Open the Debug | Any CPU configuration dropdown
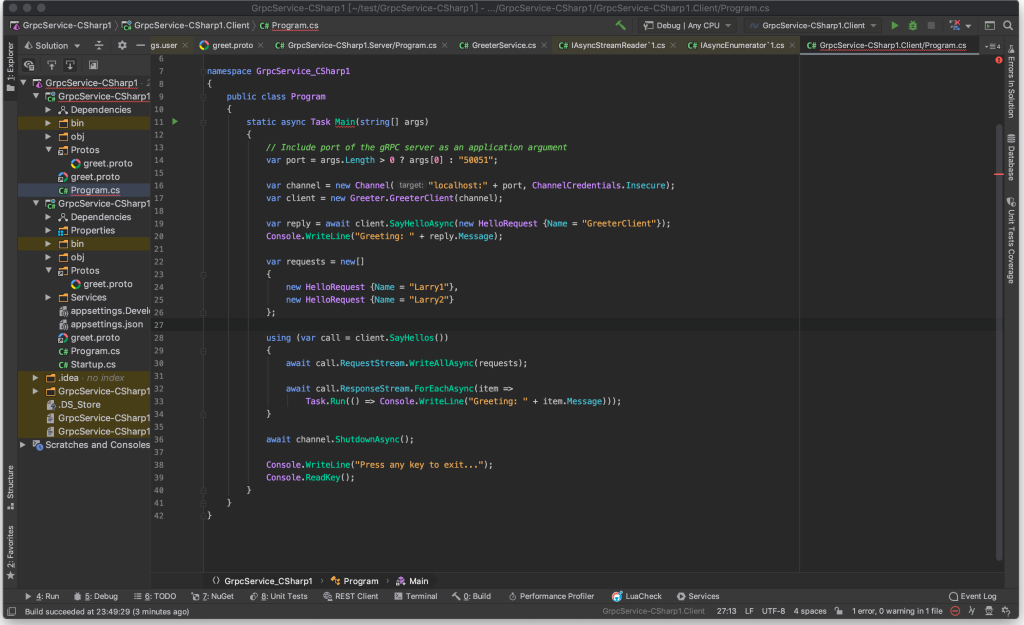 click(687, 25)
